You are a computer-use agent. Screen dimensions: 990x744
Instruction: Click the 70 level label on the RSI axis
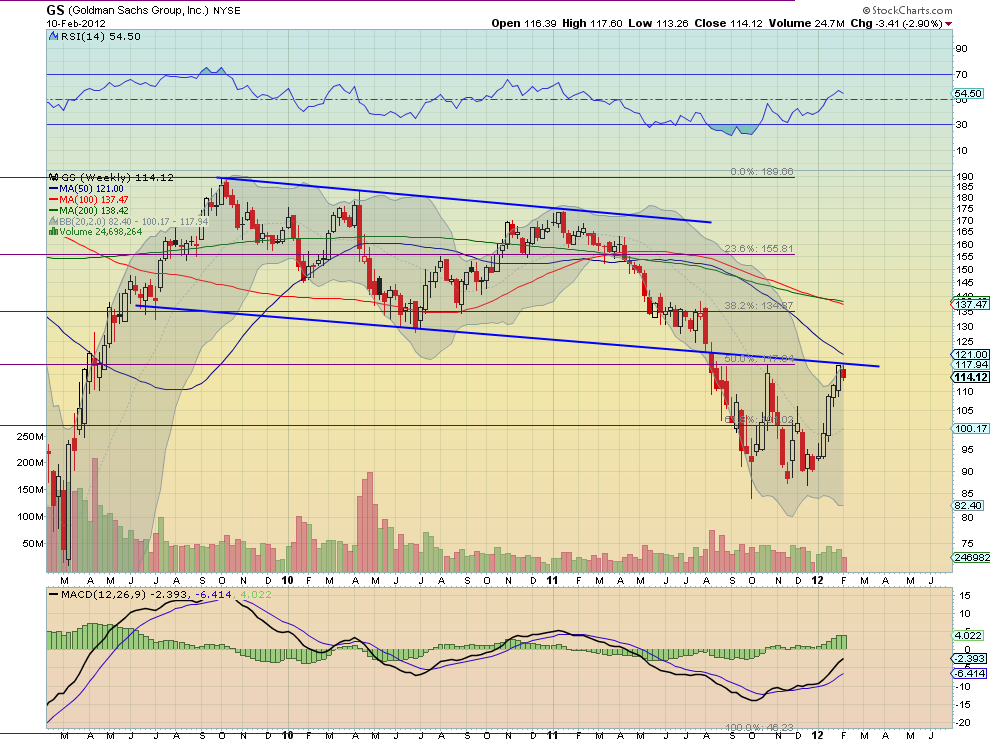click(962, 75)
